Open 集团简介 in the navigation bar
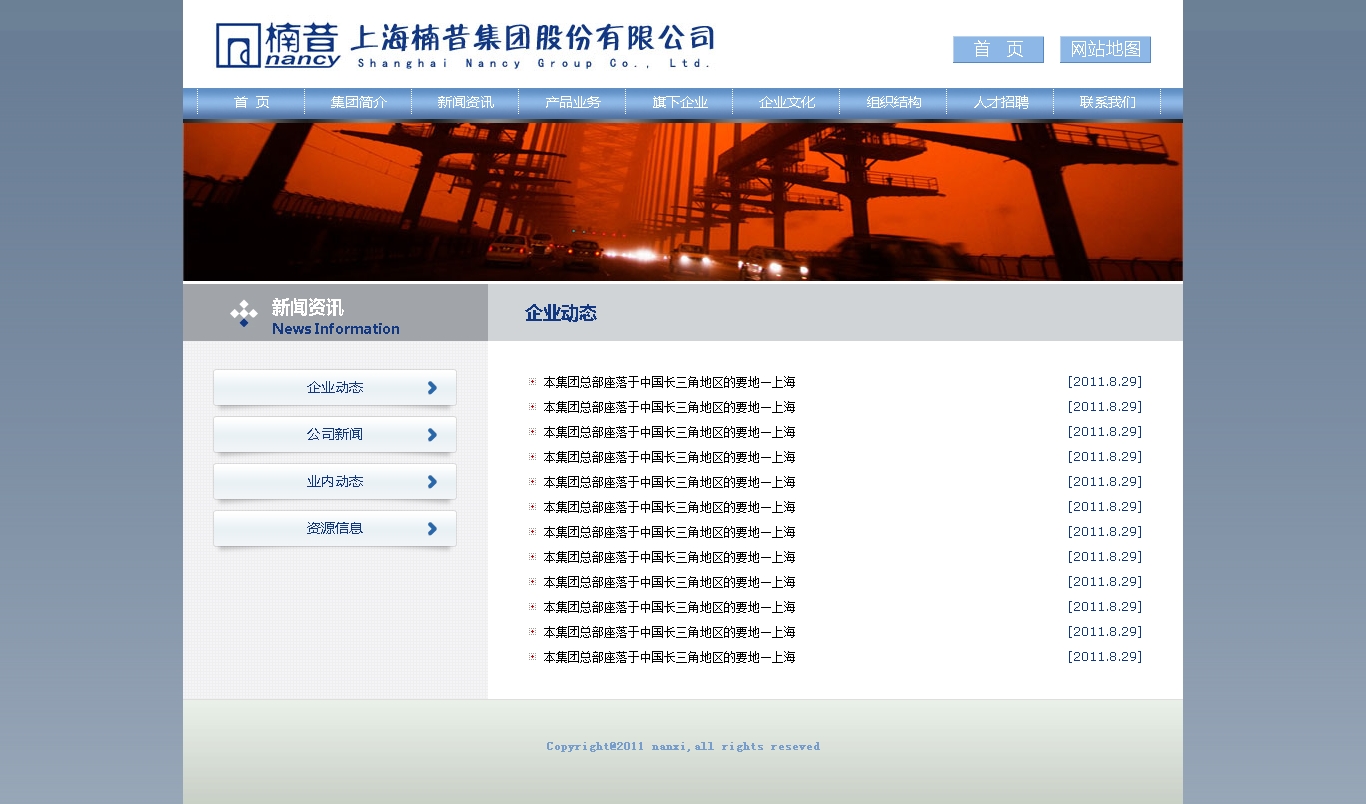 358,102
